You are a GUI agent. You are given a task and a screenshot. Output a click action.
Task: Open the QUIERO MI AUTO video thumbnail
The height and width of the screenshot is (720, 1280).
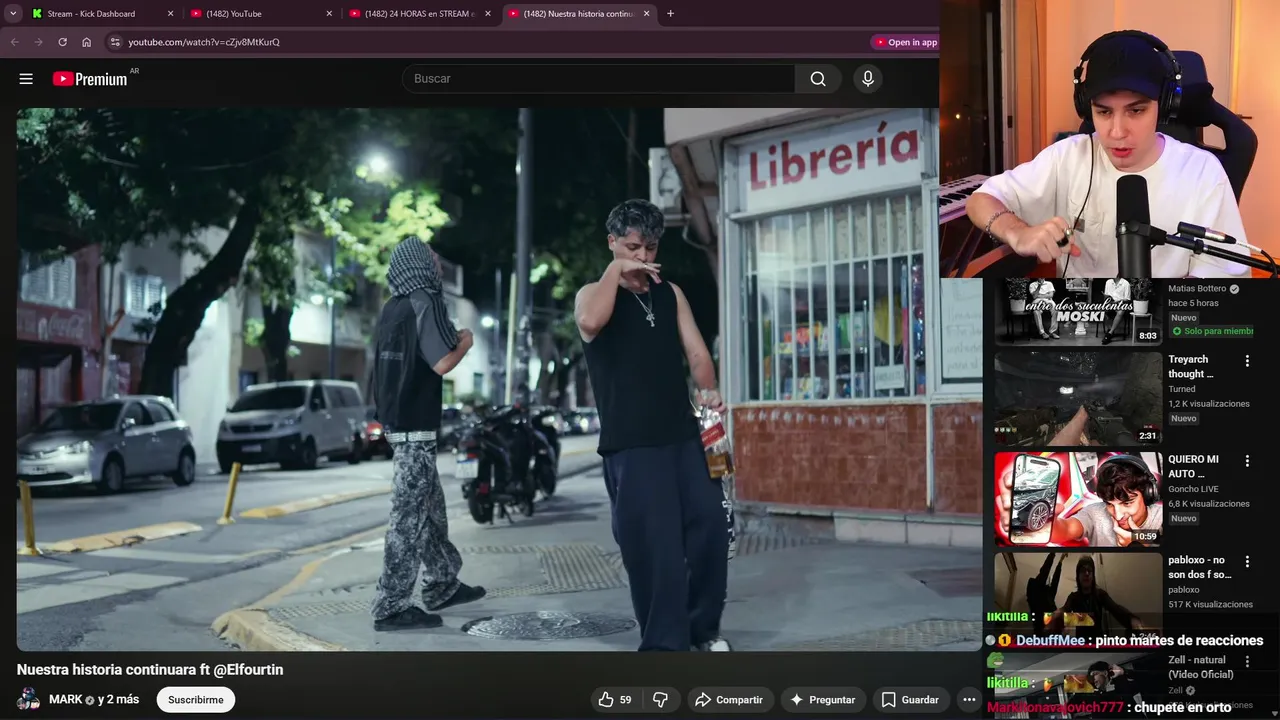[1078, 499]
